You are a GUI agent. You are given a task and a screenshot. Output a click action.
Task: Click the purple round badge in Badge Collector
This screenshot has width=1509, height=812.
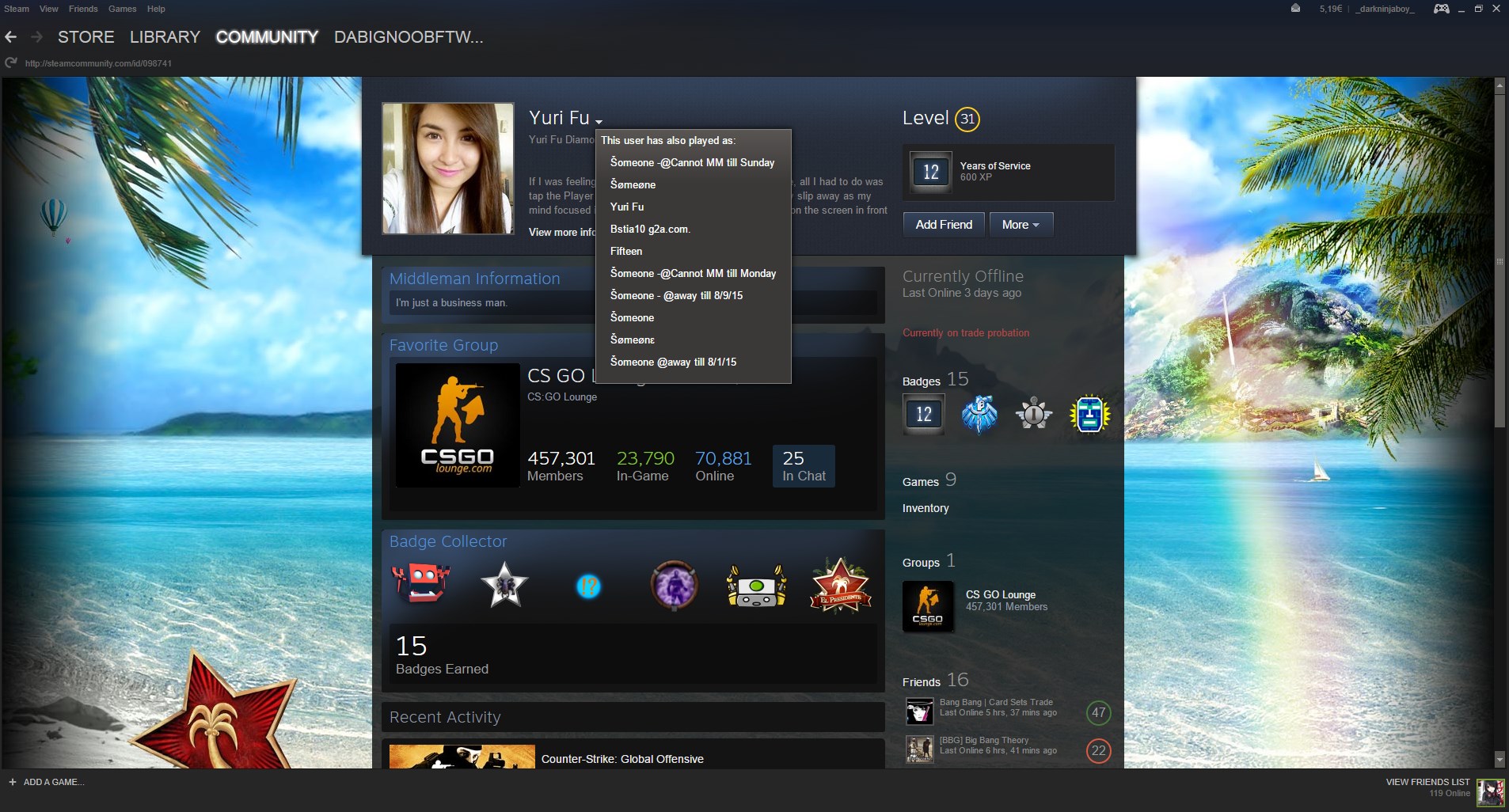(x=674, y=586)
